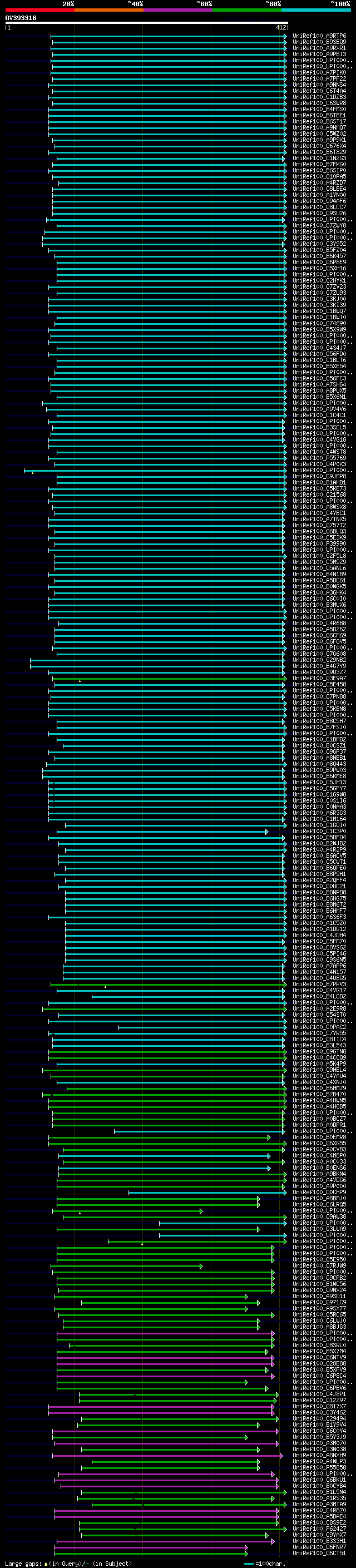Select label UniRef100_Q9YAX7

[x=319, y=1535]
